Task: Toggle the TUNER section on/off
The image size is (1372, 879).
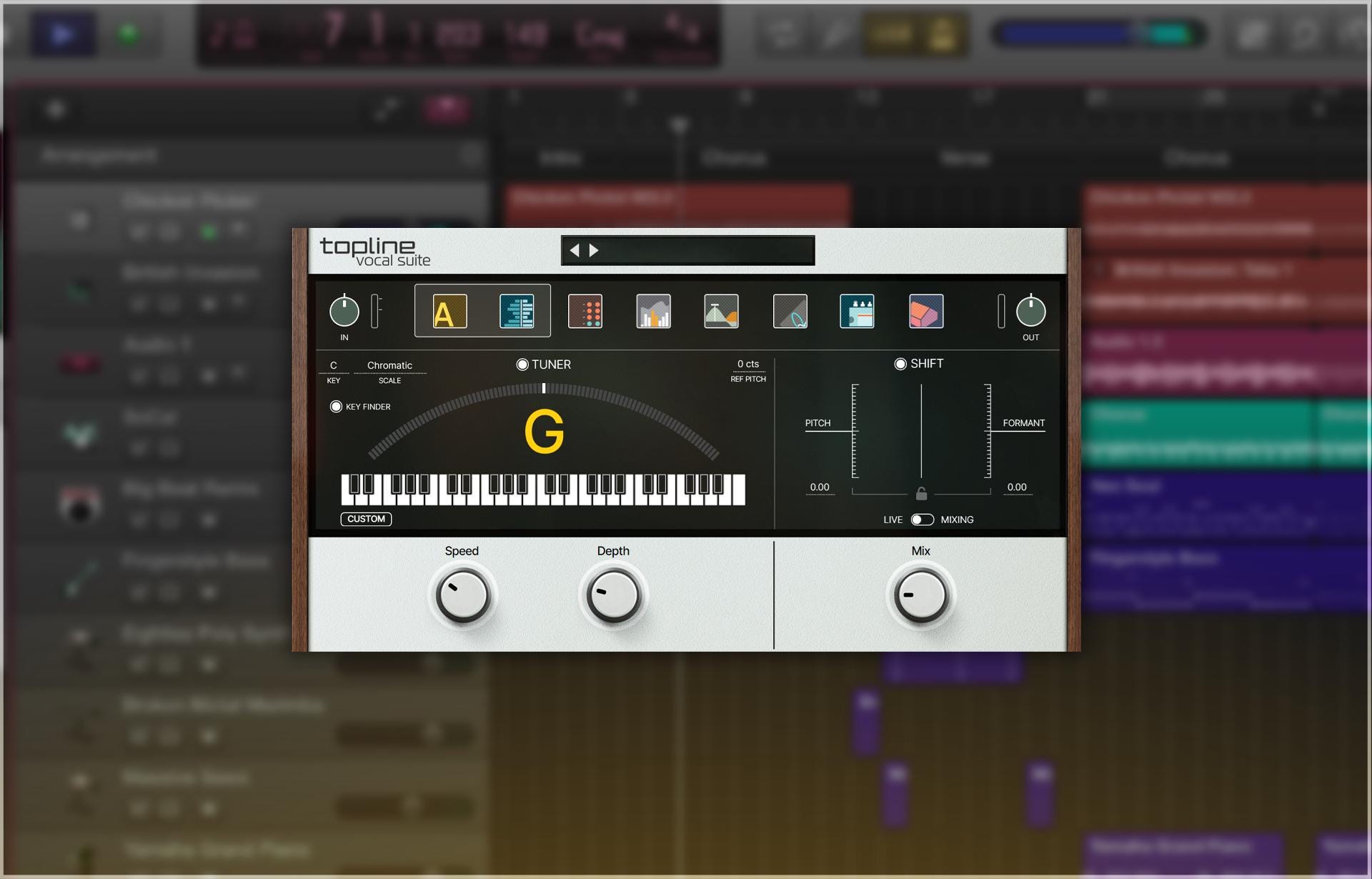Action: (x=522, y=364)
